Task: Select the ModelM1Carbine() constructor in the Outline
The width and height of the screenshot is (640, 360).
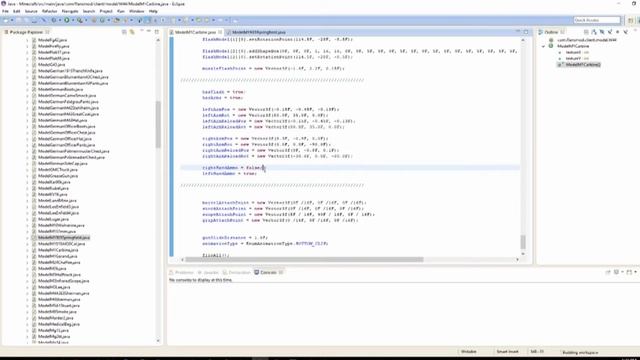Action: (579, 64)
